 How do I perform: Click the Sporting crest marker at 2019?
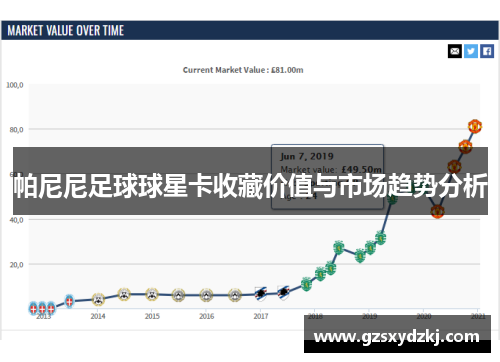coord(370,248)
